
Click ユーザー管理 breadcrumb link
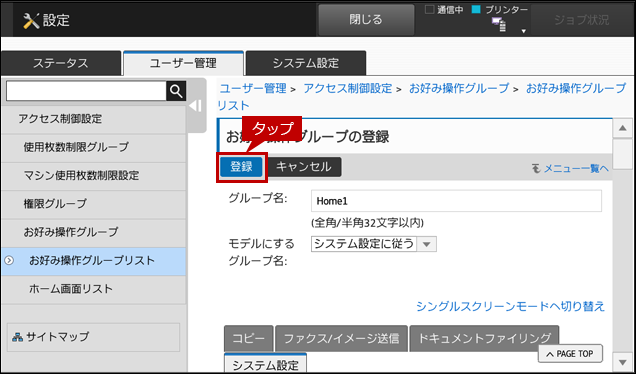click(x=253, y=88)
